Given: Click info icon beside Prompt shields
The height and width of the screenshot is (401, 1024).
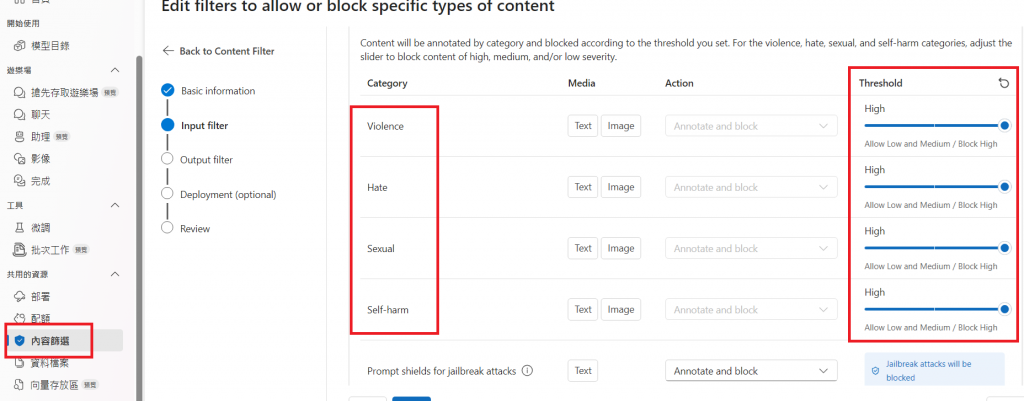Looking at the screenshot, I should click(x=527, y=371).
